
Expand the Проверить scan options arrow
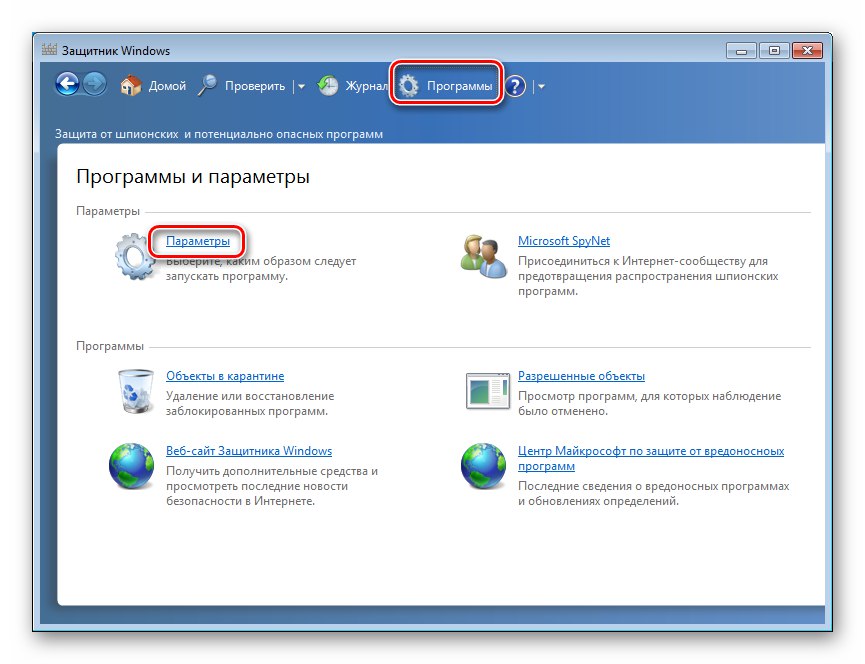click(x=301, y=87)
